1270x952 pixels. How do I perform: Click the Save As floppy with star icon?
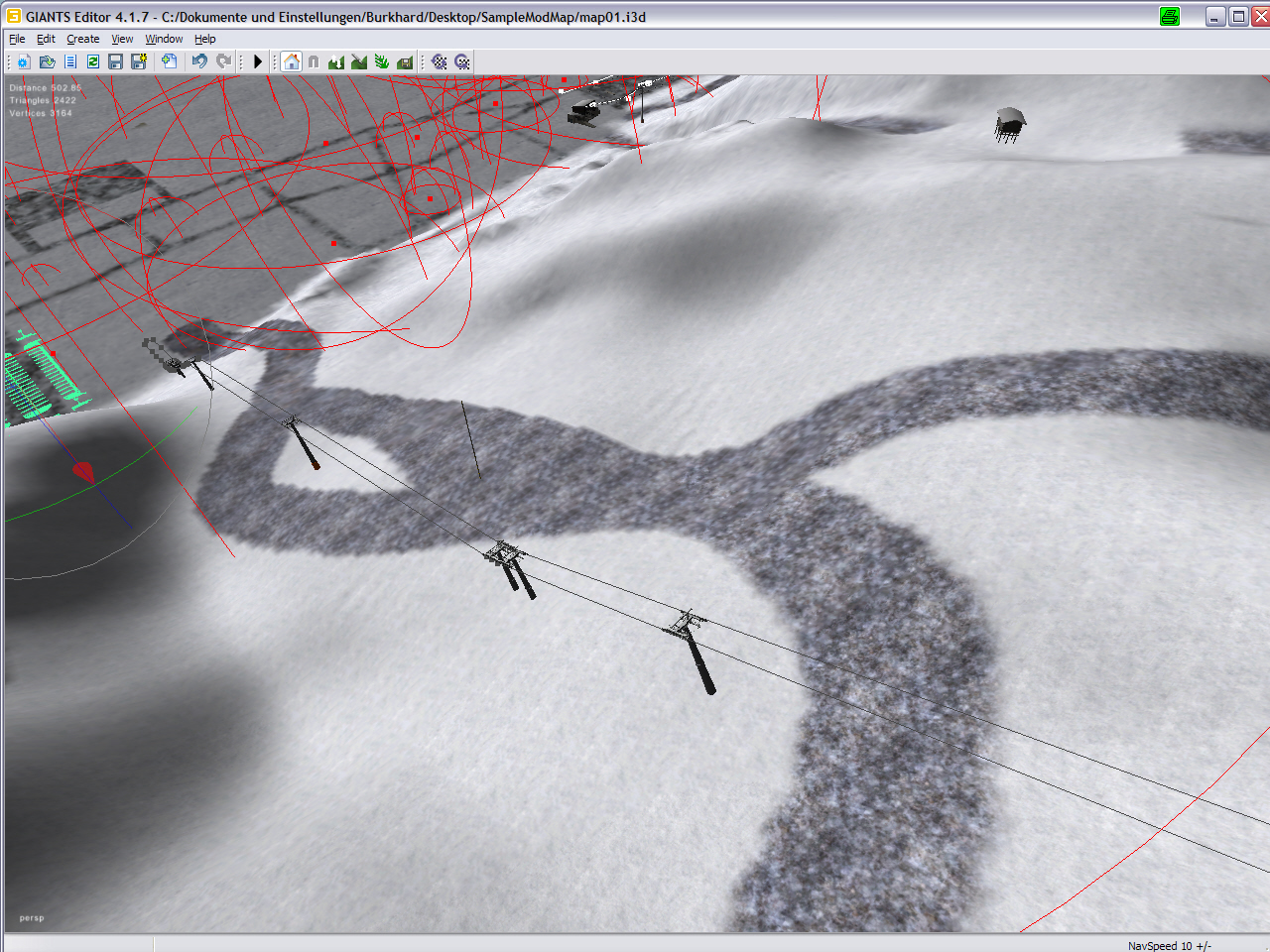pyautogui.click(x=139, y=61)
